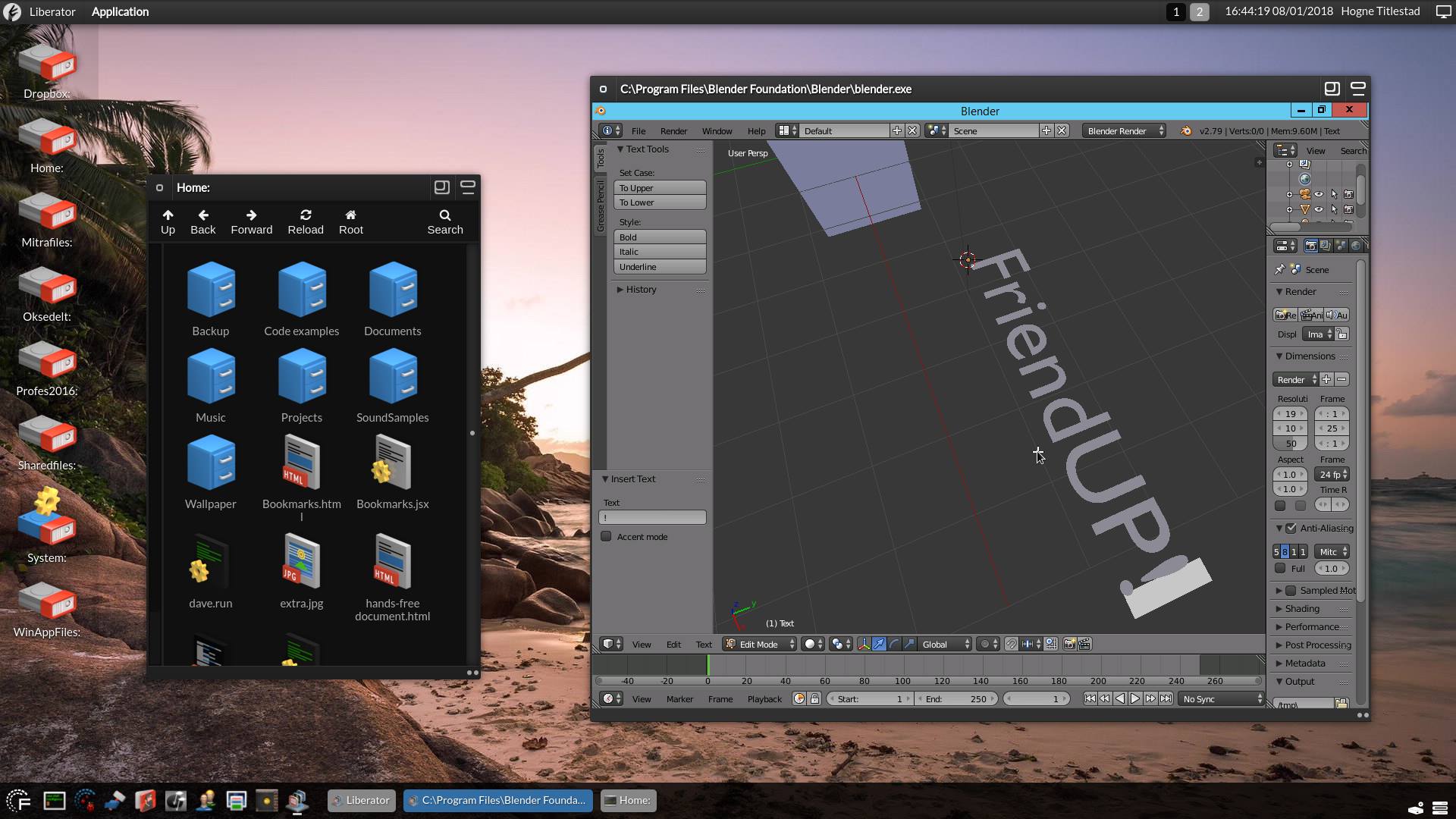This screenshot has width=1456, height=819.
Task: Jump to the timeline's last frame
Action: [1166, 698]
